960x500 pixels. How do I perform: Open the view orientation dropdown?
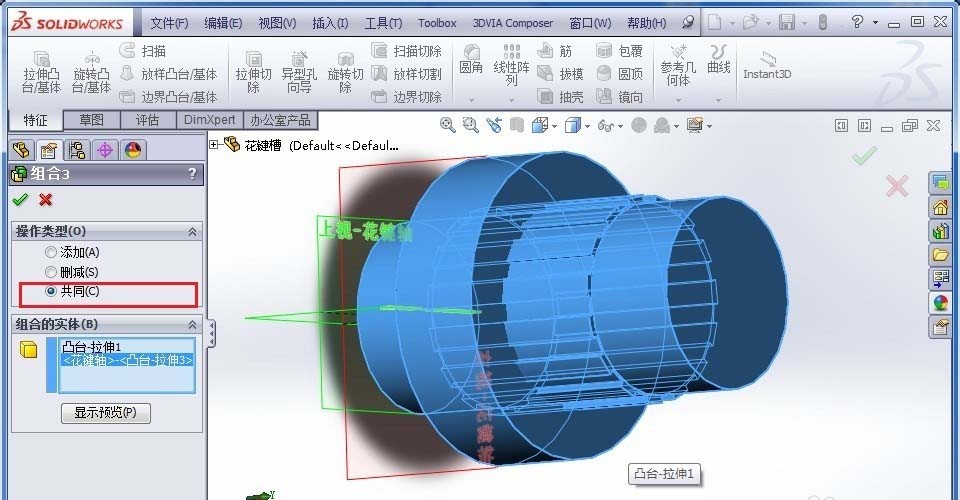[x=555, y=126]
